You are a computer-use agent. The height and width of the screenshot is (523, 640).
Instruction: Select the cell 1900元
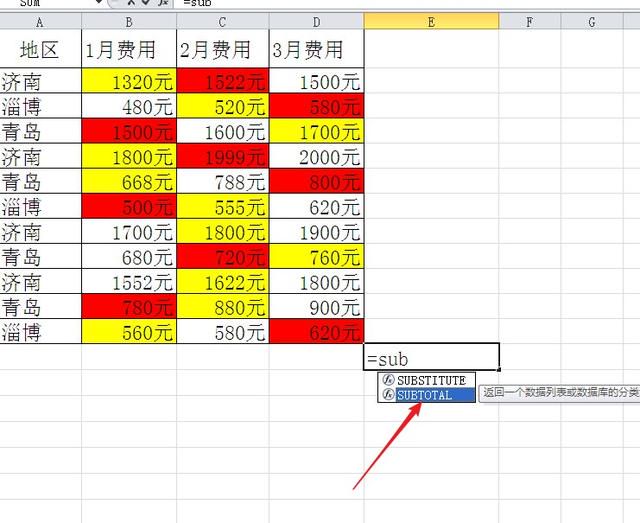click(316, 231)
